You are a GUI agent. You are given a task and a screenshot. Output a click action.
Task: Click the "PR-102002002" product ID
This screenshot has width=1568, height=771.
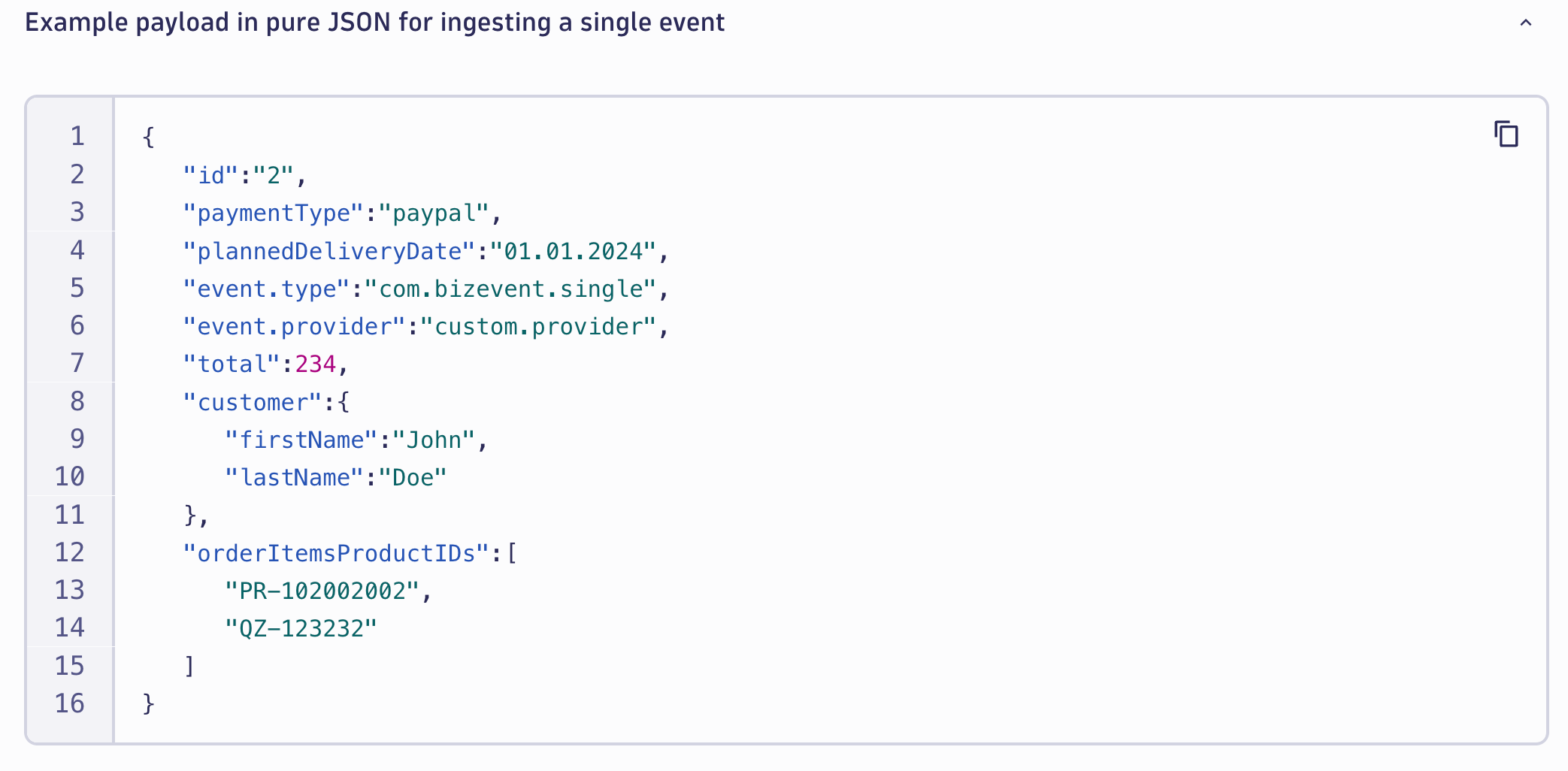pyautogui.click(x=322, y=591)
